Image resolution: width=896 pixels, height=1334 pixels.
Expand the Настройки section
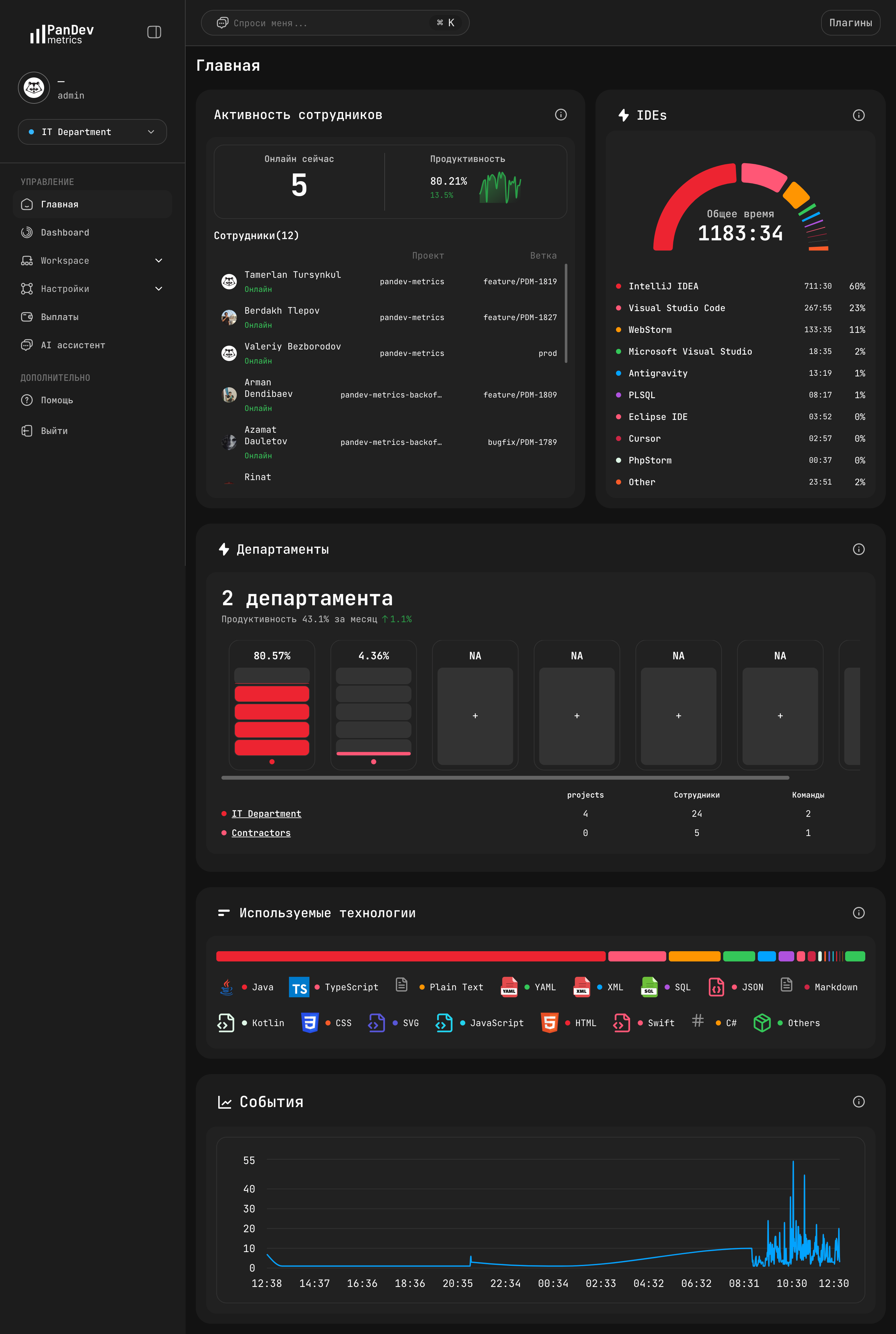pyautogui.click(x=65, y=289)
